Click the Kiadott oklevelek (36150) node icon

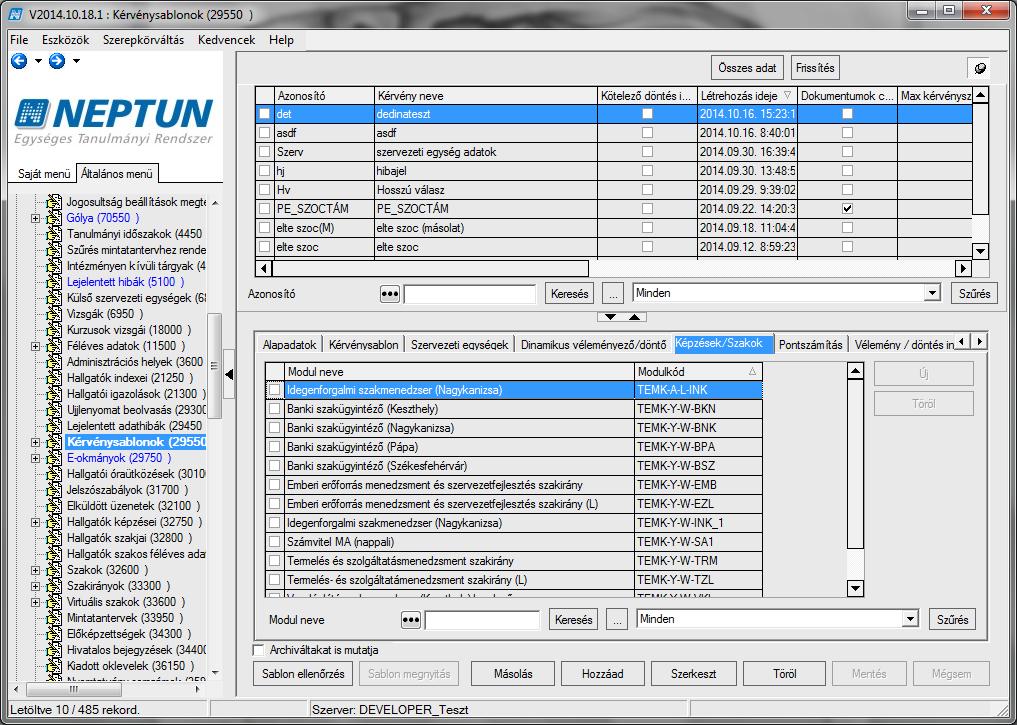54,666
